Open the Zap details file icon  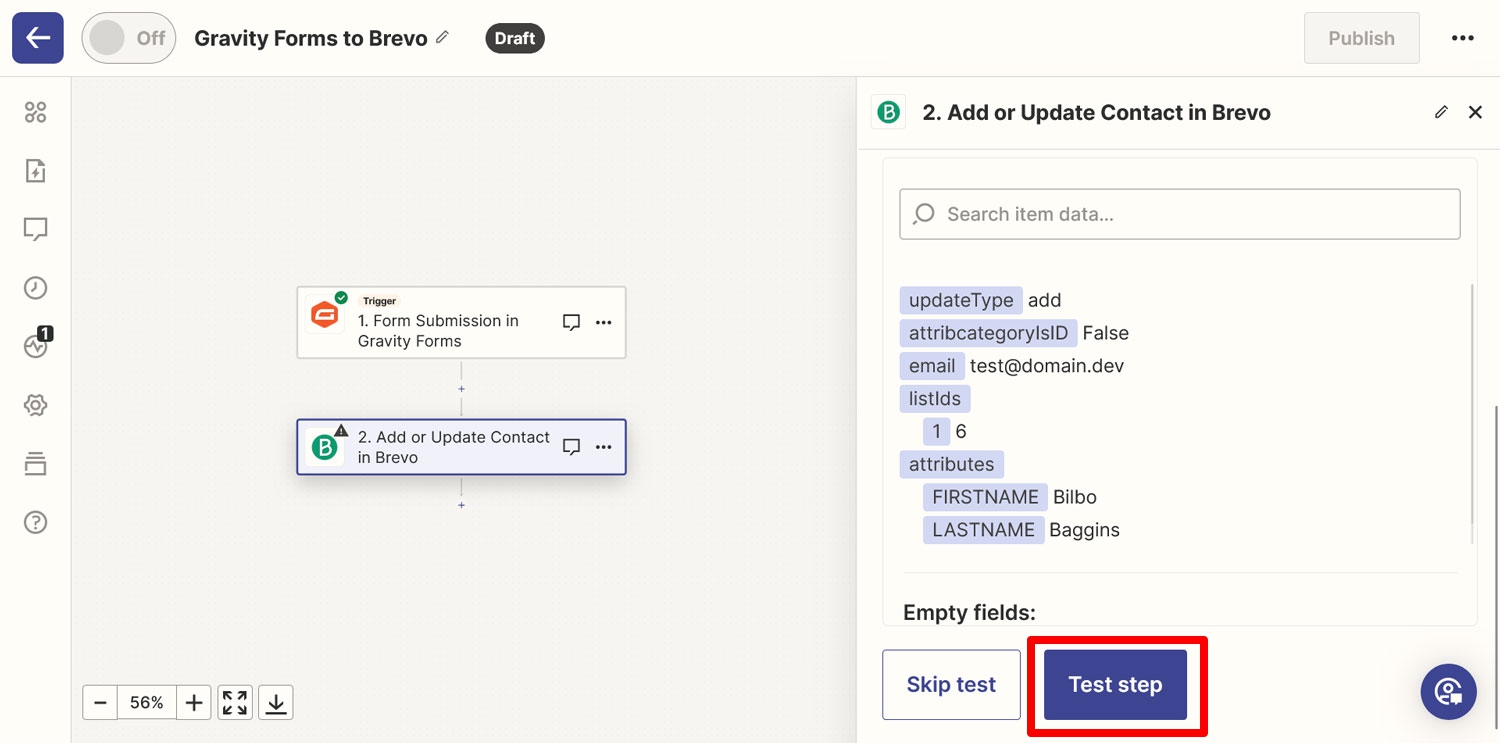click(36, 171)
